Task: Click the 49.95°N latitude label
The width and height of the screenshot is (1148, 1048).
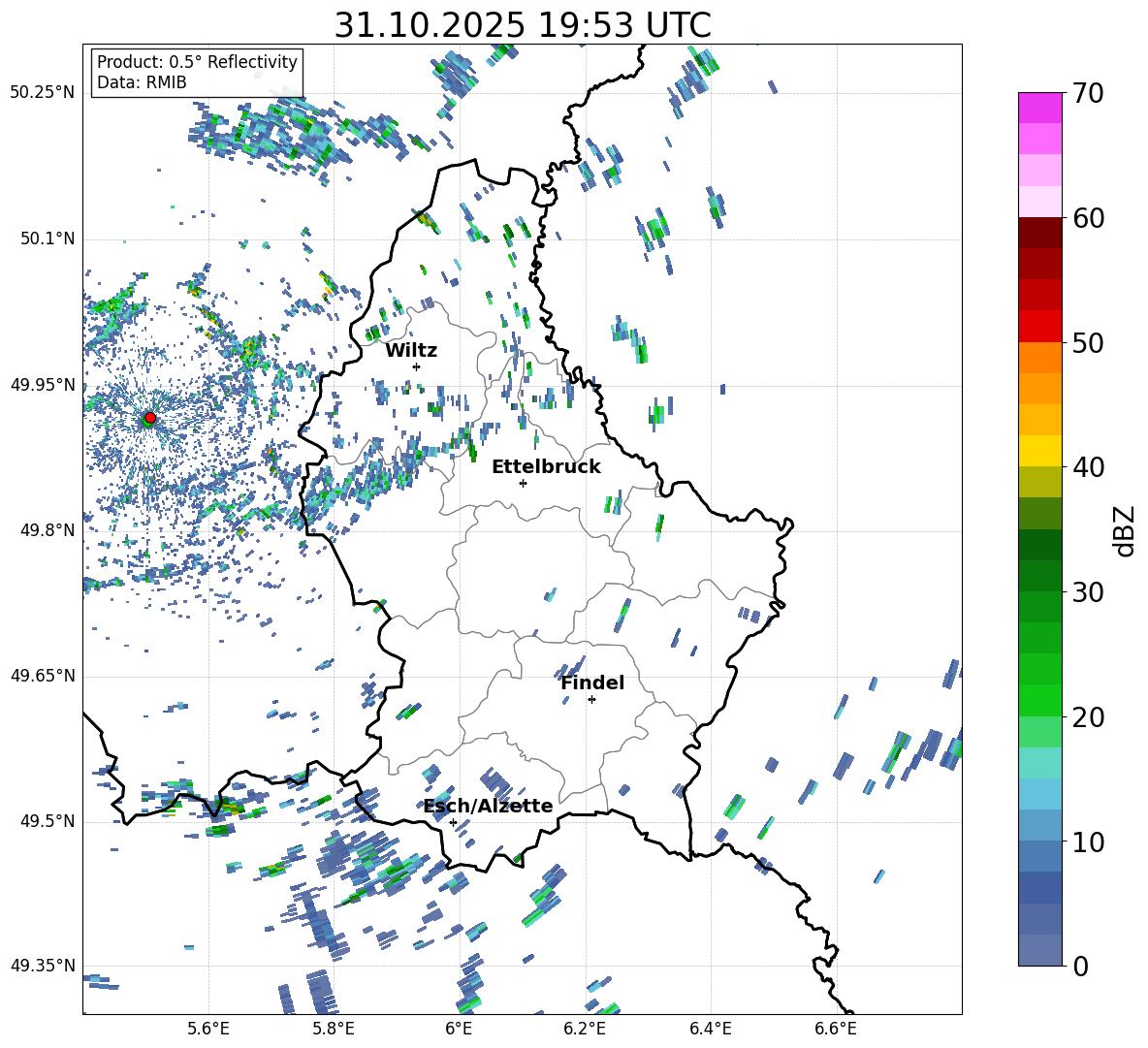Action: pos(43,385)
